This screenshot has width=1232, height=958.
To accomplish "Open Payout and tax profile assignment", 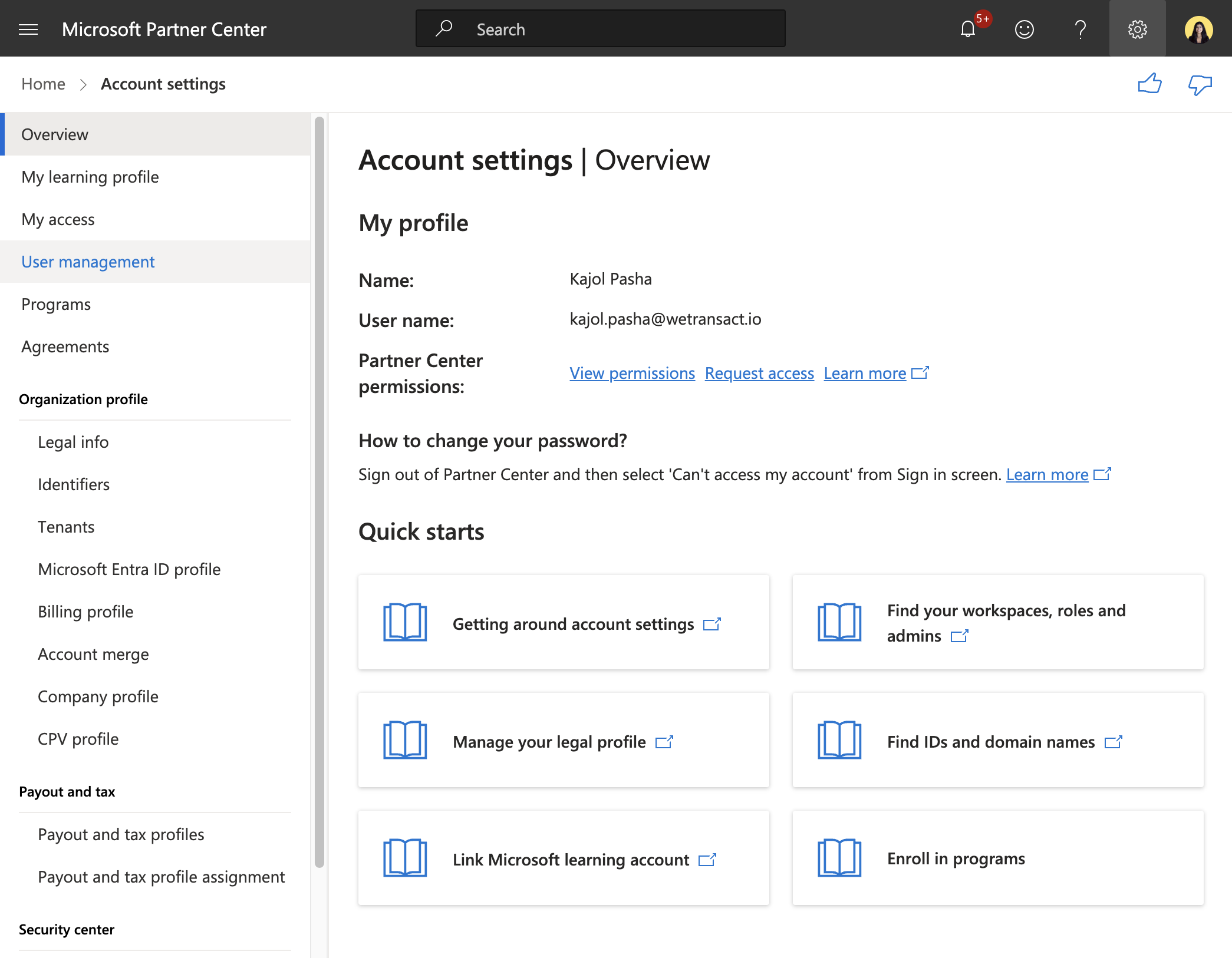I will pyautogui.click(x=155, y=877).
